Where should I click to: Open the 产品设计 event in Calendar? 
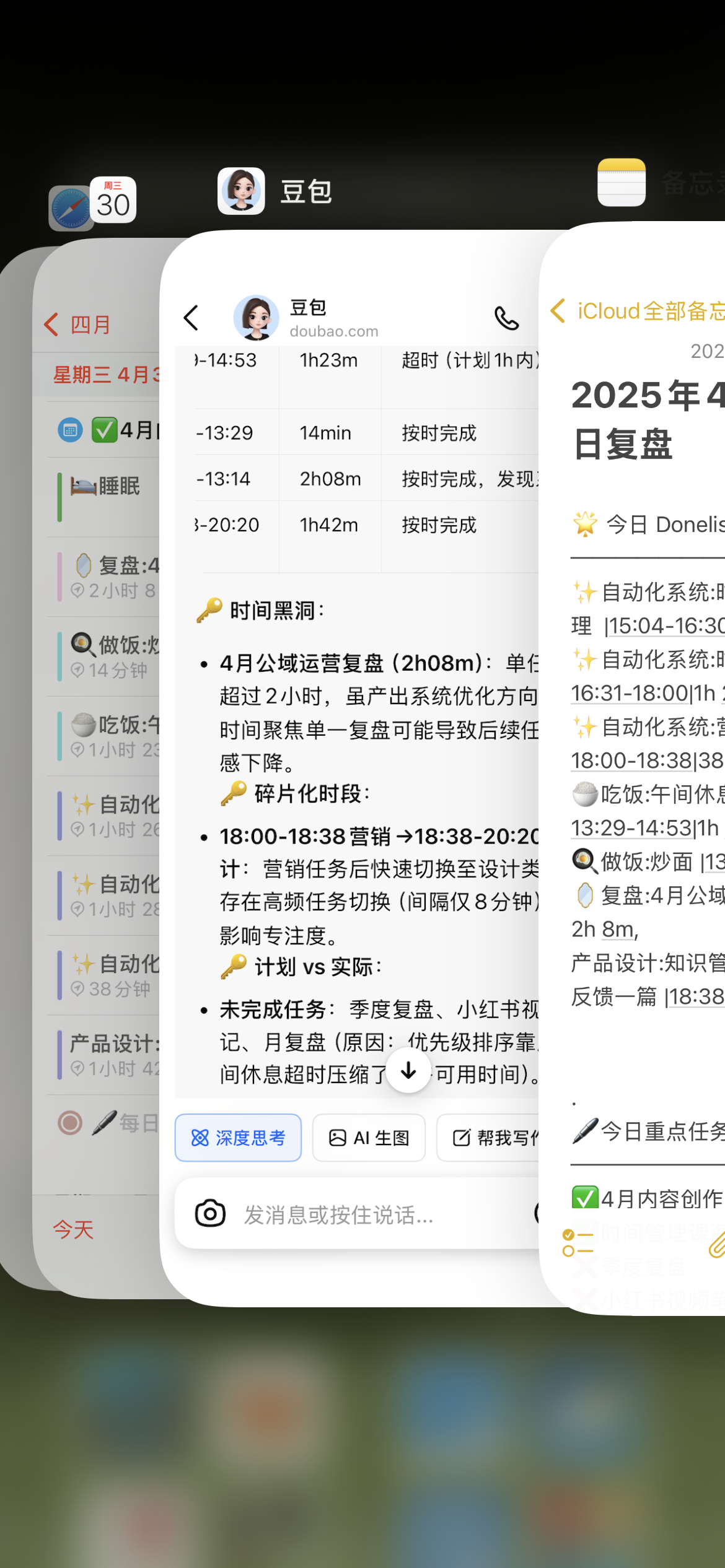103,1055
